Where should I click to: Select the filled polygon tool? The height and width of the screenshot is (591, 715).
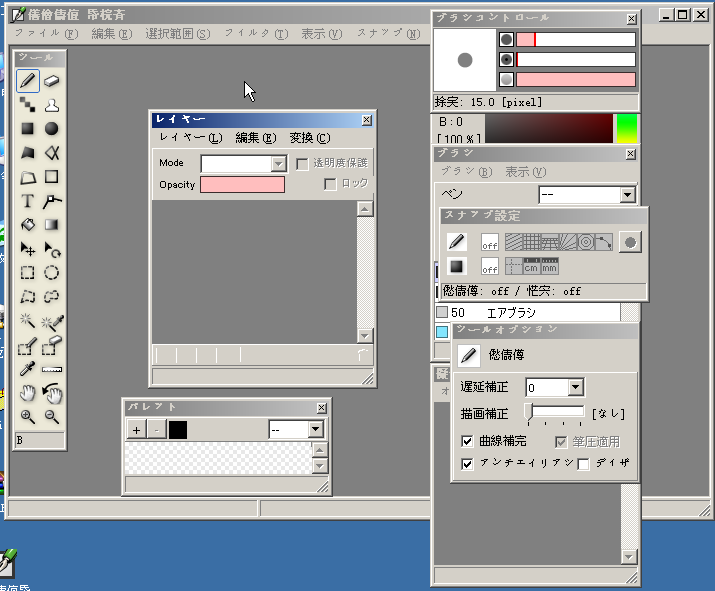click(x=27, y=153)
